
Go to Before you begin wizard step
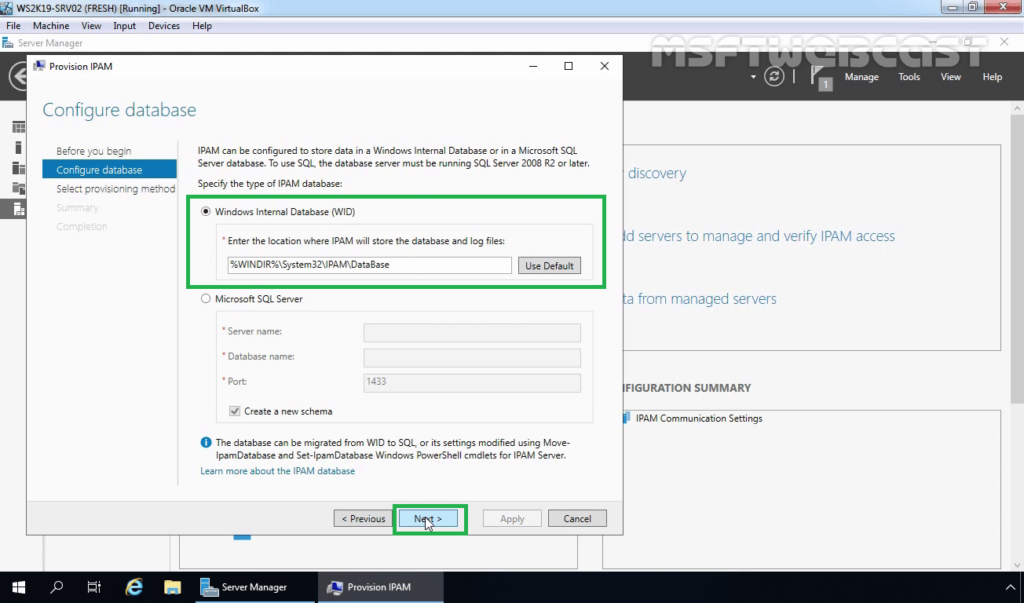click(x=93, y=151)
